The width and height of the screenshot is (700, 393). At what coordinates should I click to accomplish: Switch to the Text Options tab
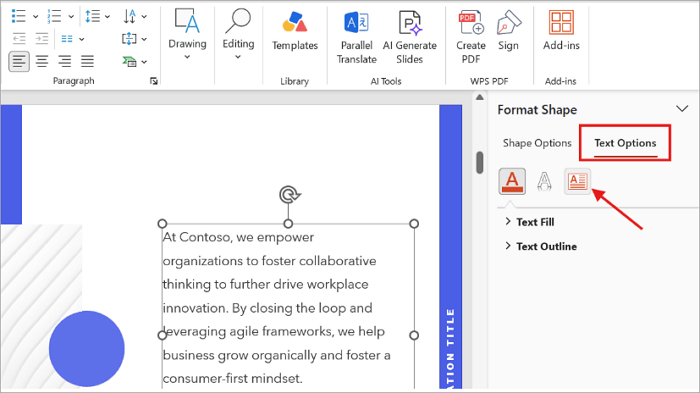click(625, 143)
